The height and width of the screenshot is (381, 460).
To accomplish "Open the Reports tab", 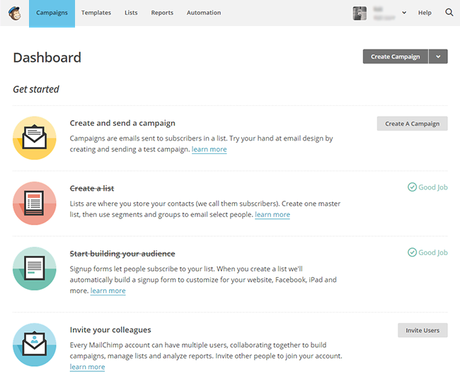I will pos(162,13).
